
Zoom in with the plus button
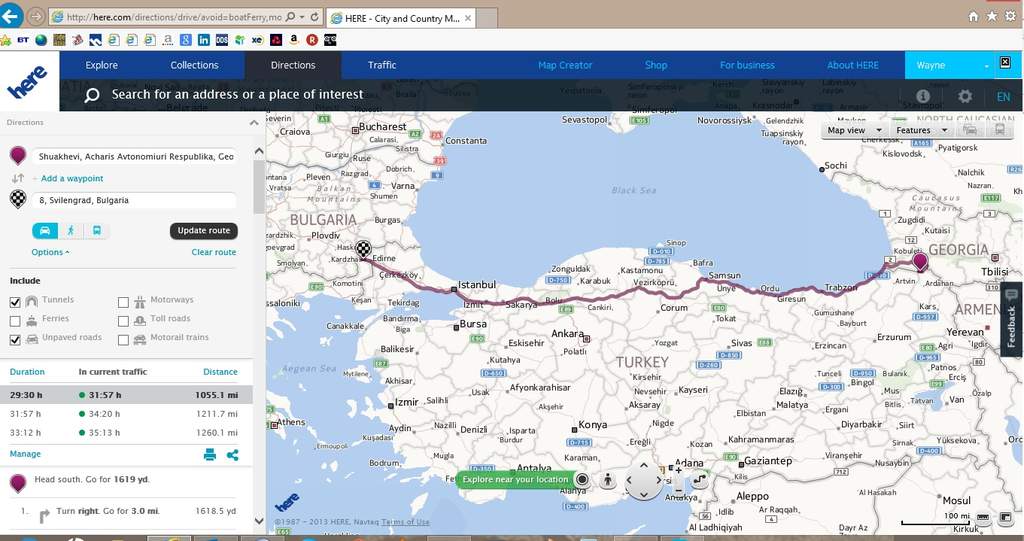click(x=679, y=469)
